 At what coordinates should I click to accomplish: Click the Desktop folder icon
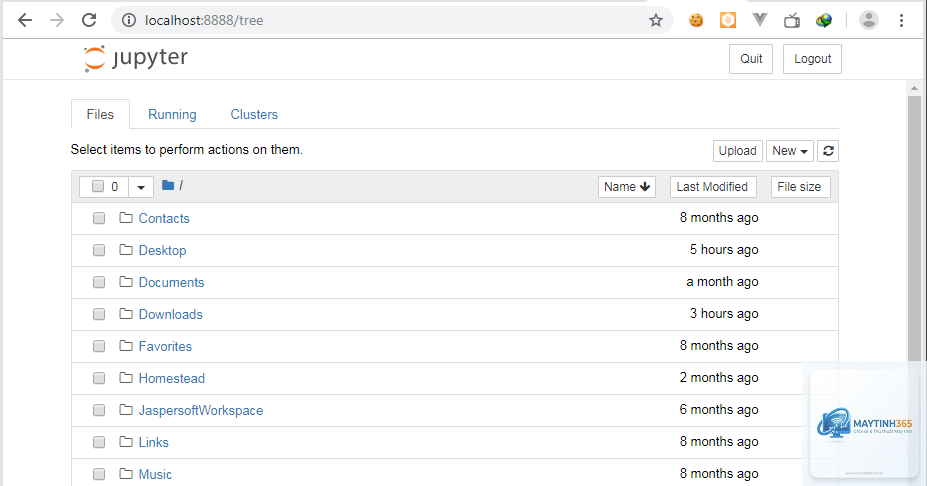pos(125,250)
